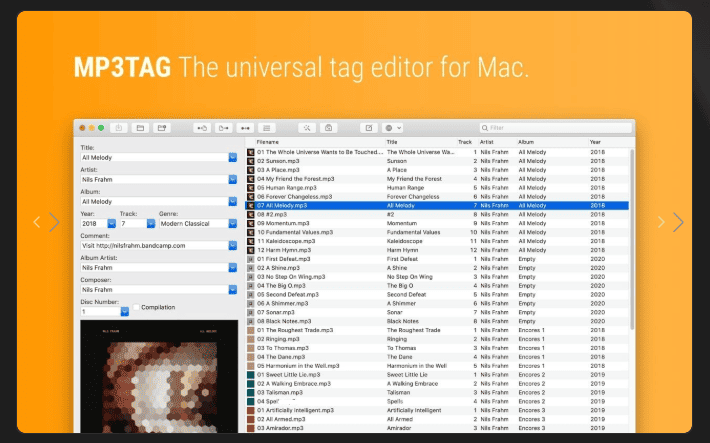Viewport: 710px width, 443px height.
Task: Sort by the Track column header
Action: tap(465, 142)
